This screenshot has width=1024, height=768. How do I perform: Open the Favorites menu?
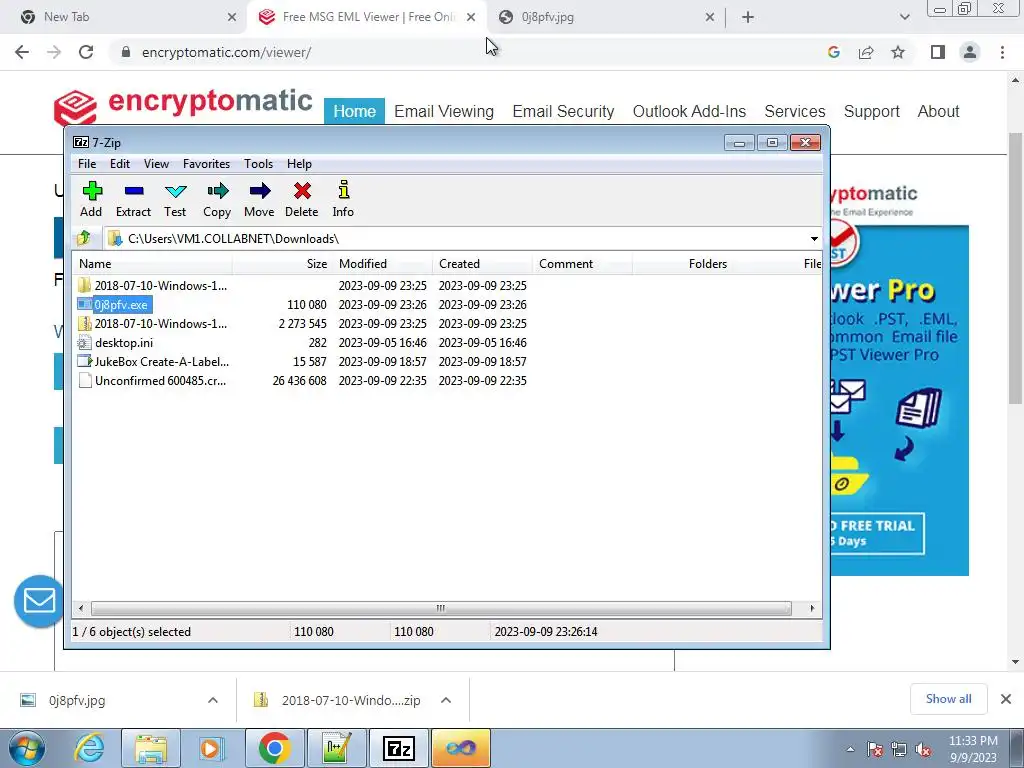[x=206, y=164]
